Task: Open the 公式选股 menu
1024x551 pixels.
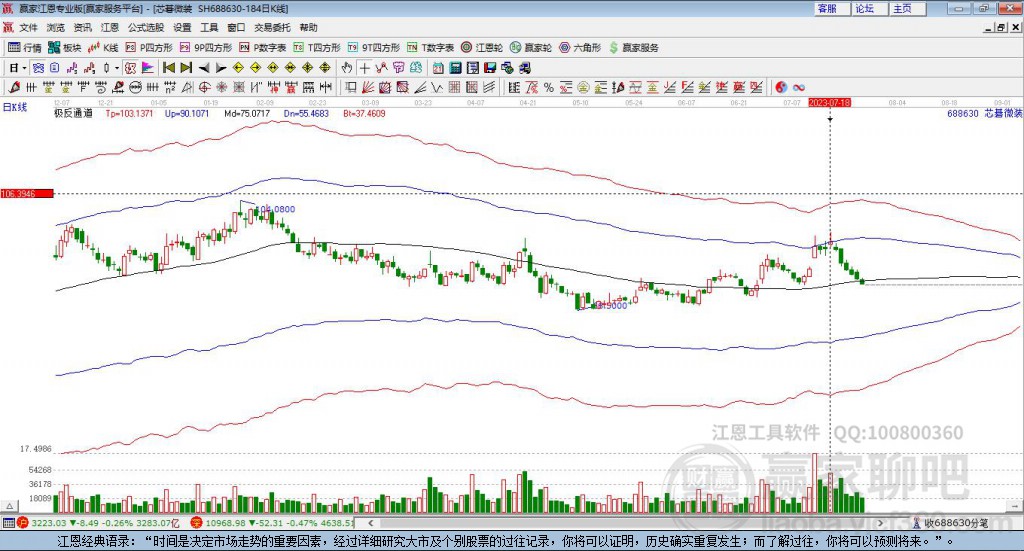Action: pos(145,27)
